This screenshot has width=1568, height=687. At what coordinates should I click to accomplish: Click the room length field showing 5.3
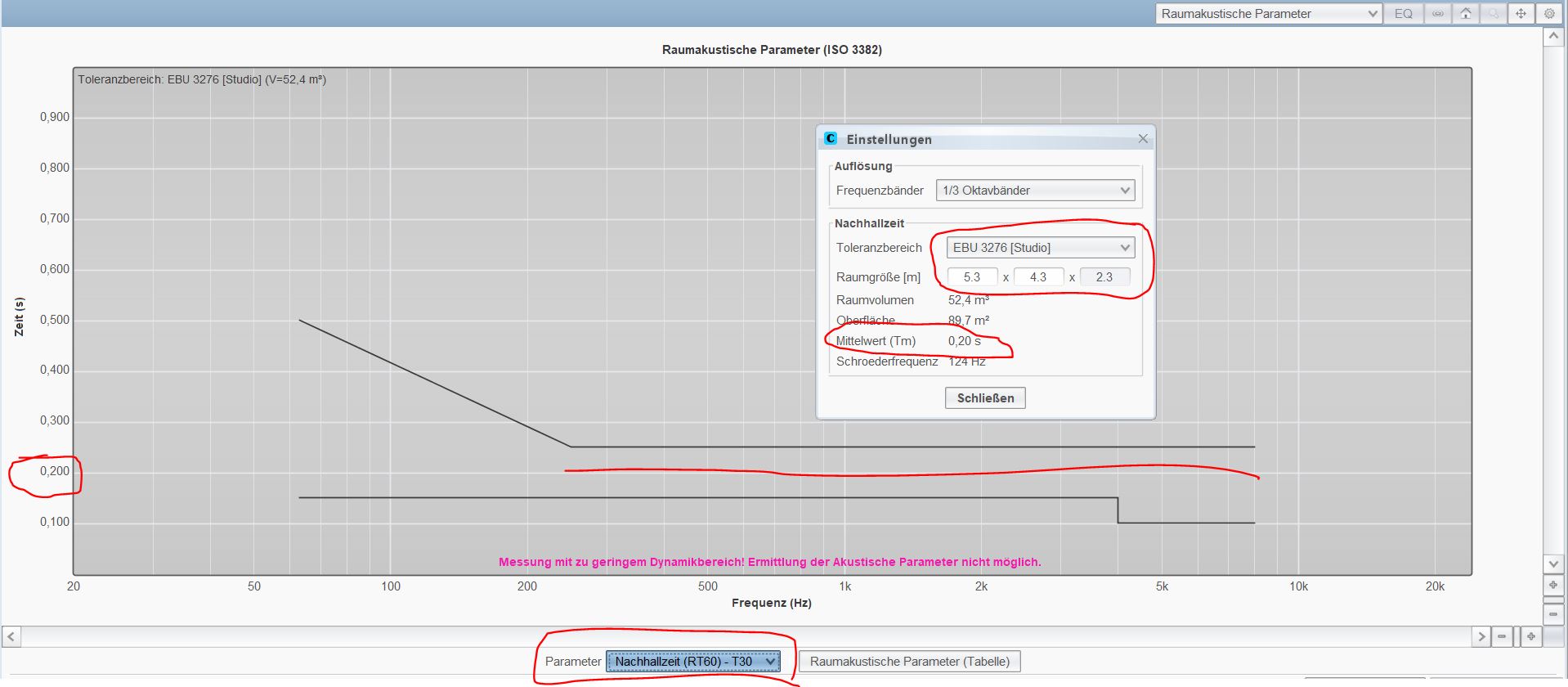(972, 277)
